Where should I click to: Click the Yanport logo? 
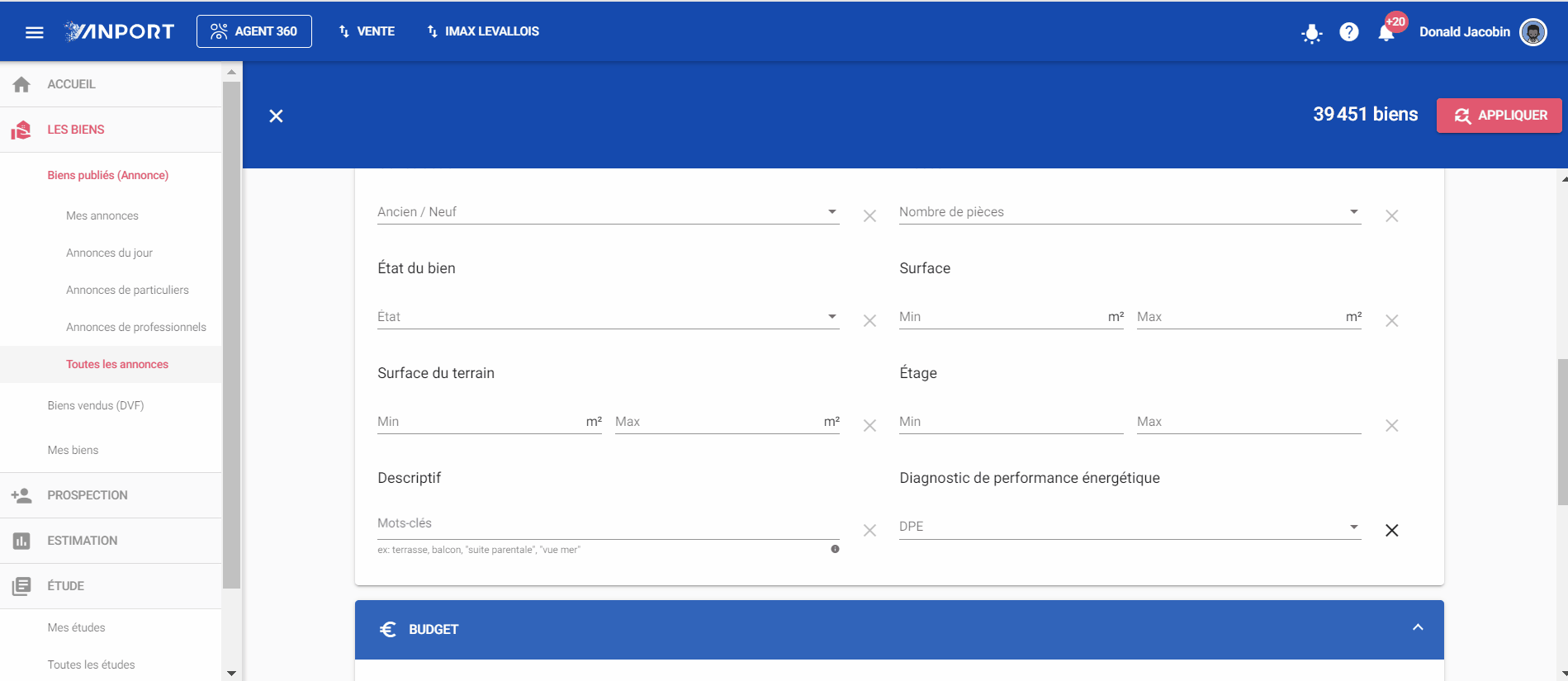(120, 31)
